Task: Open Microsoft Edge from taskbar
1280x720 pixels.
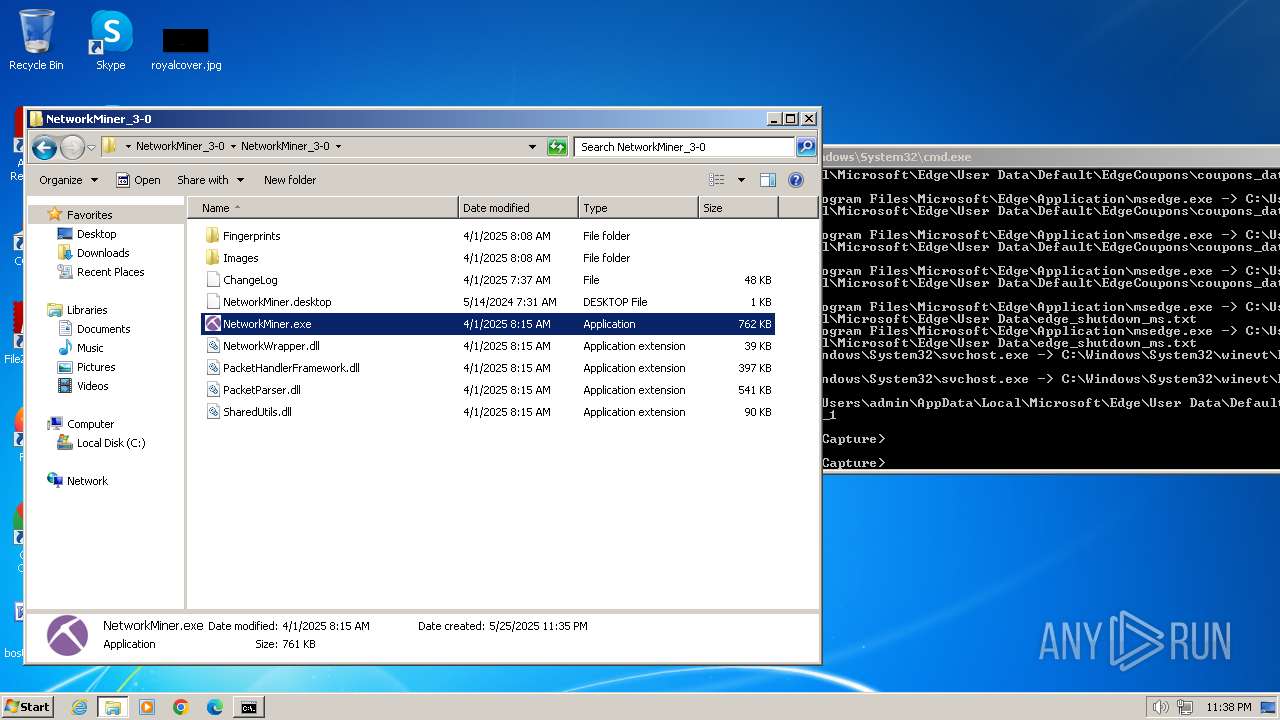Action: point(215,707)
